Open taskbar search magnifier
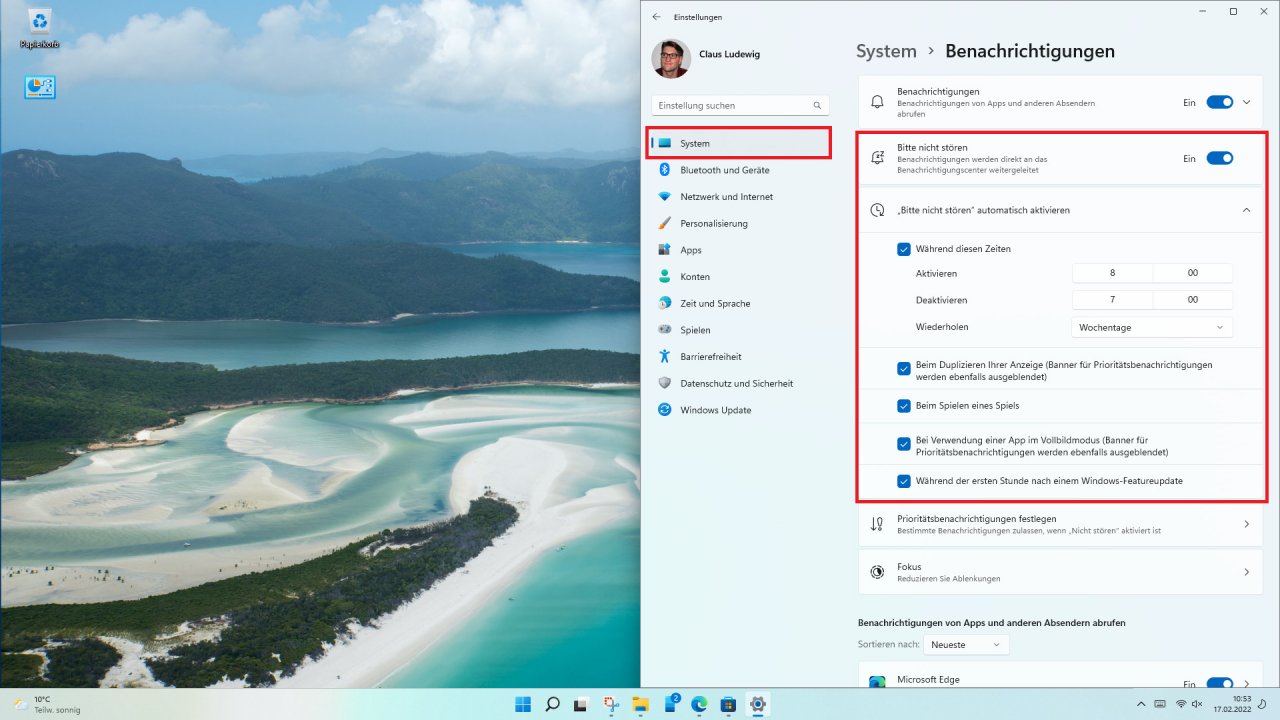The width and height of the screenshot is (1280, 720). (552, 704)
